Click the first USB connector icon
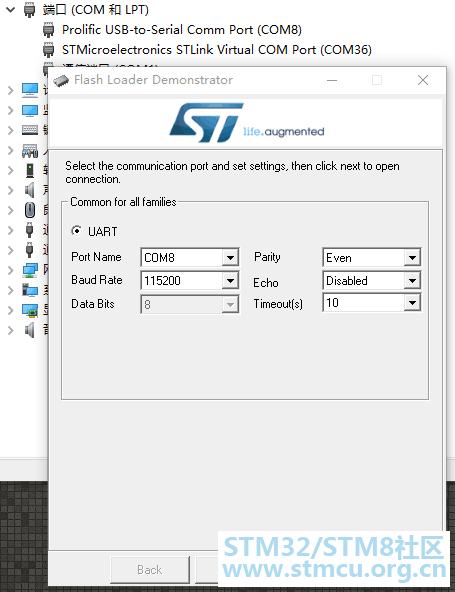The image size is (455, 592). (29, 230)
